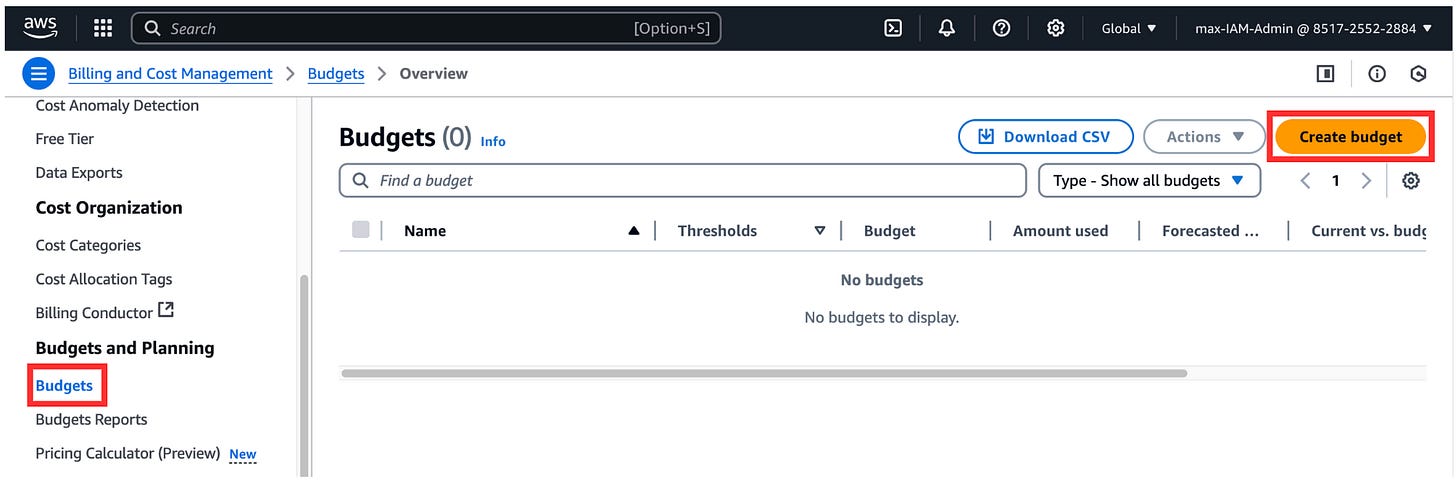Open Cost Categories in sidebar
This screenshot has width=1456, height=481.
[x=88, y=245]
